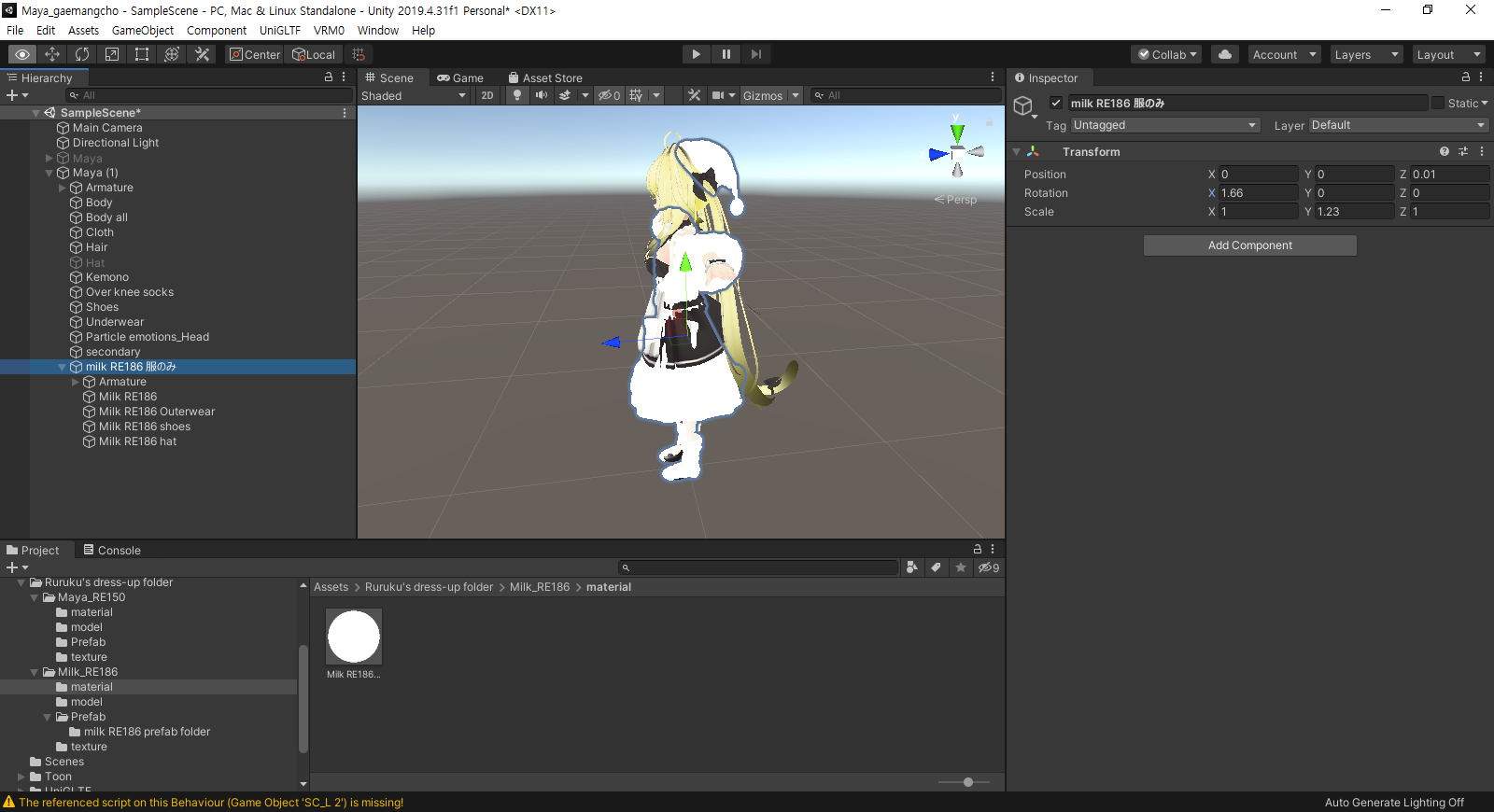Click the Scene search field
This screenshot has width=1494, height=812.
(x=906, y=95)
